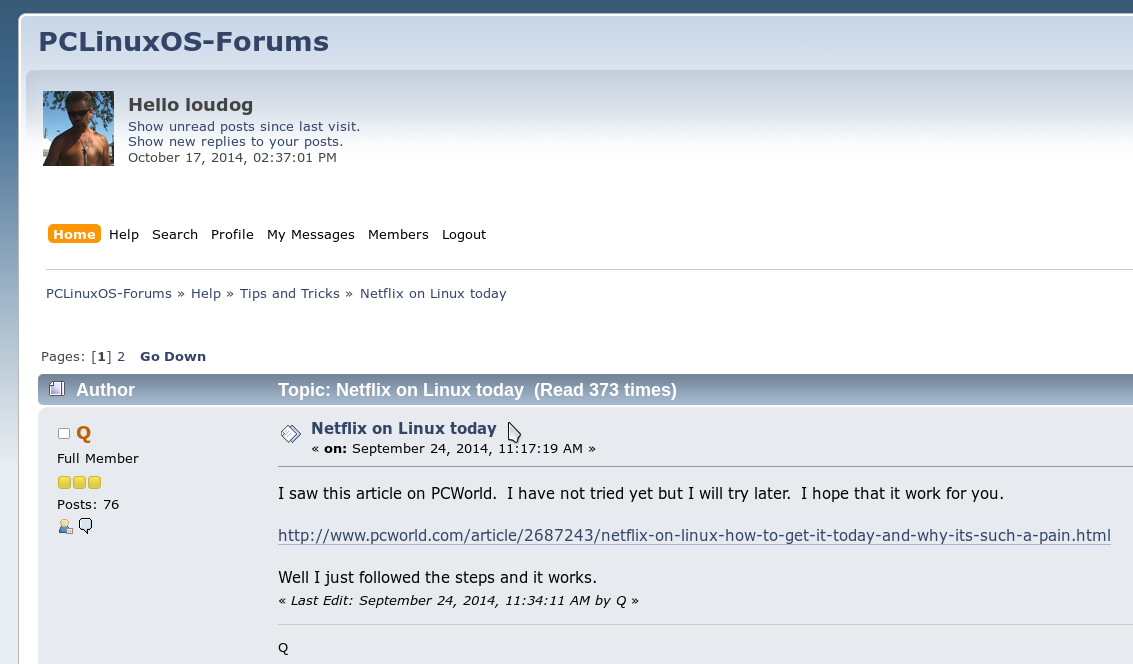Navigate to Tips and Tricks breadcrumb
This screenshot has height=664, width=1133.
point(290,293)
